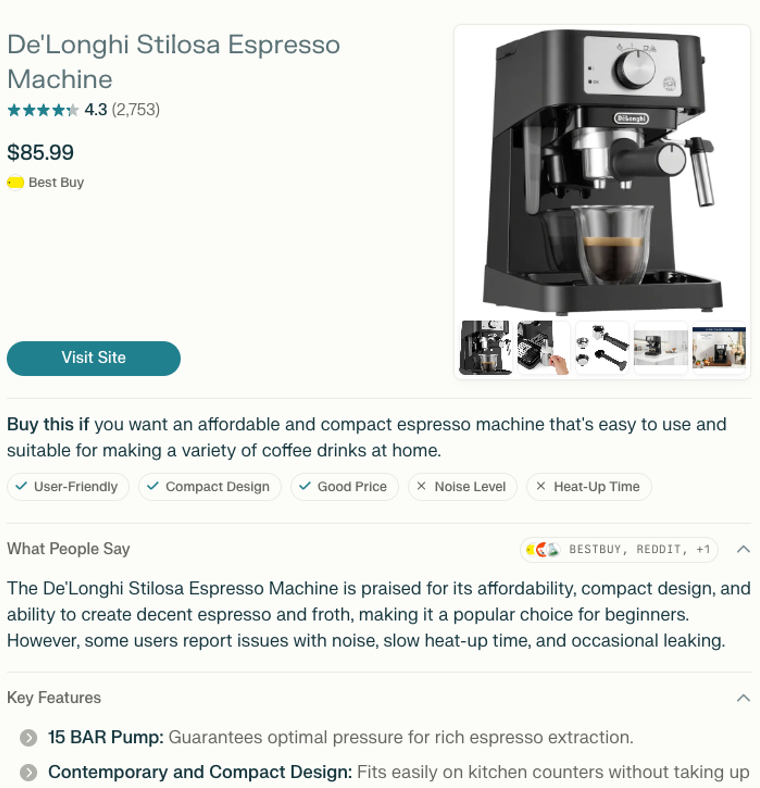Click the arrow bullet beside Contemporary and Compact Design
760x788 pixels.
[29, 772]
